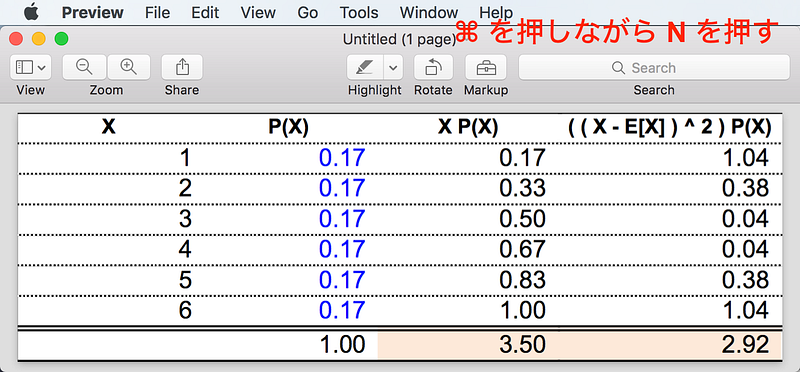This screenshot has width=800, height=372.
Task: Click into the Search field
Action: coord(654,67)
